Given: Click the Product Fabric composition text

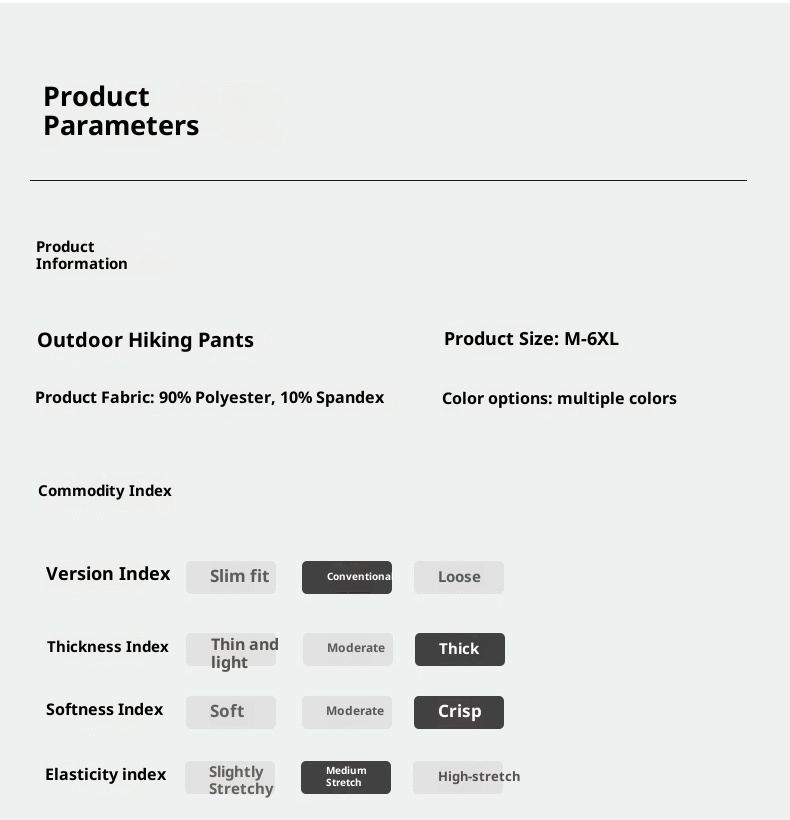Looking at the screenshot, I should [209, 398].
